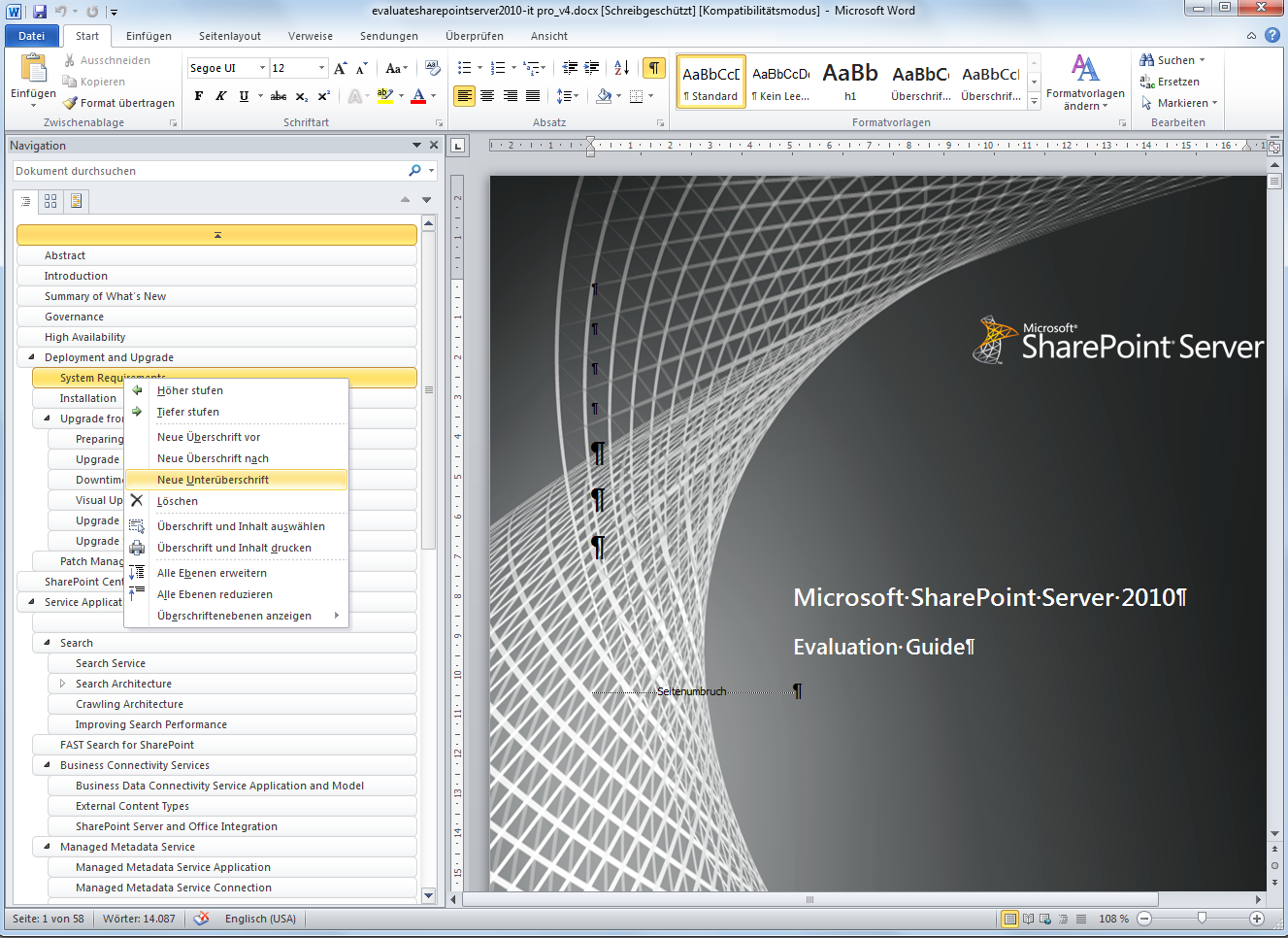Viewport: 1288px width, 938px height.
Task: Click the spell check status icon
Action: click(x=201, y=918)
